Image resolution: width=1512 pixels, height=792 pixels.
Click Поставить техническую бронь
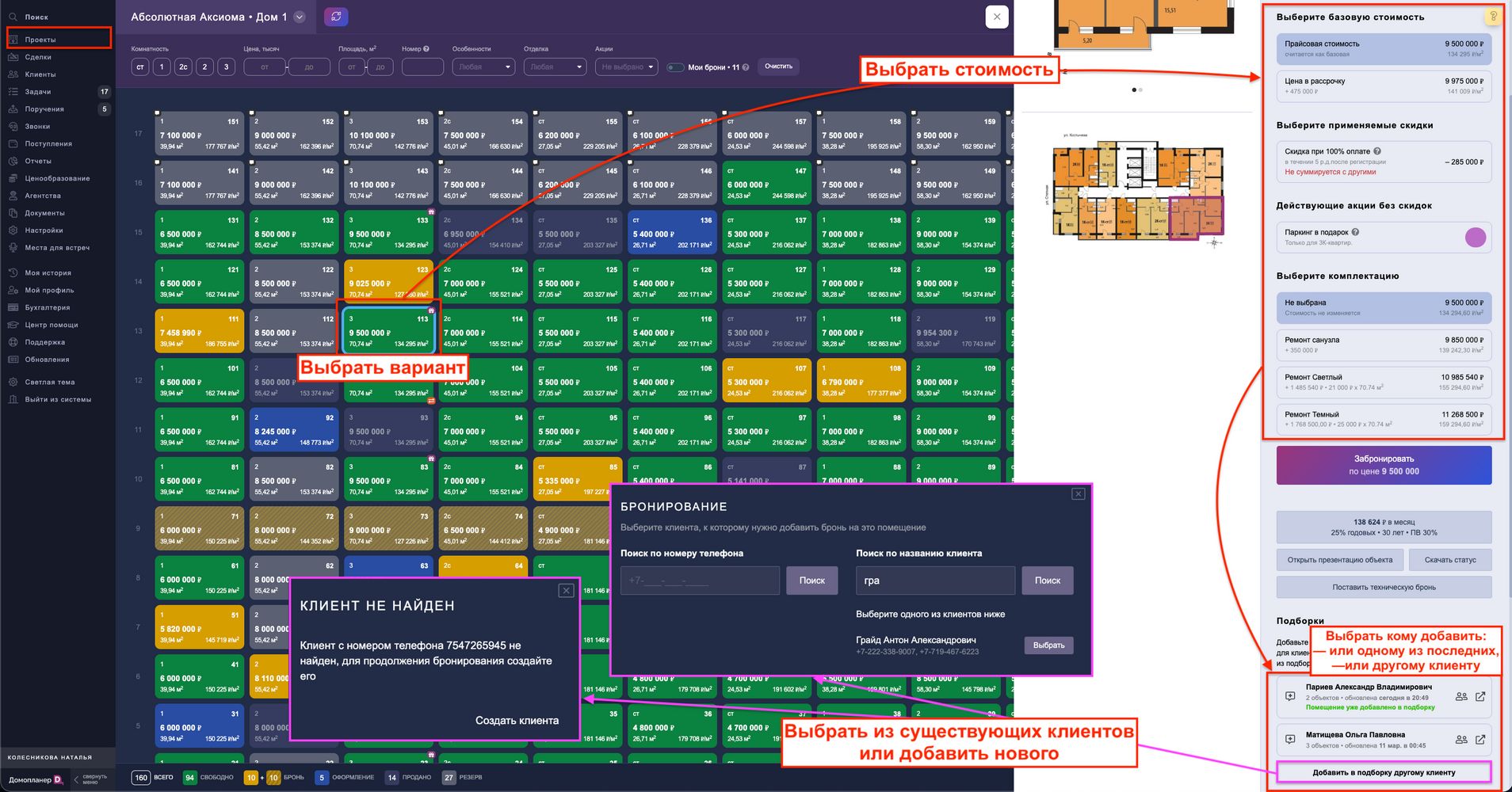pos(1384,587)
